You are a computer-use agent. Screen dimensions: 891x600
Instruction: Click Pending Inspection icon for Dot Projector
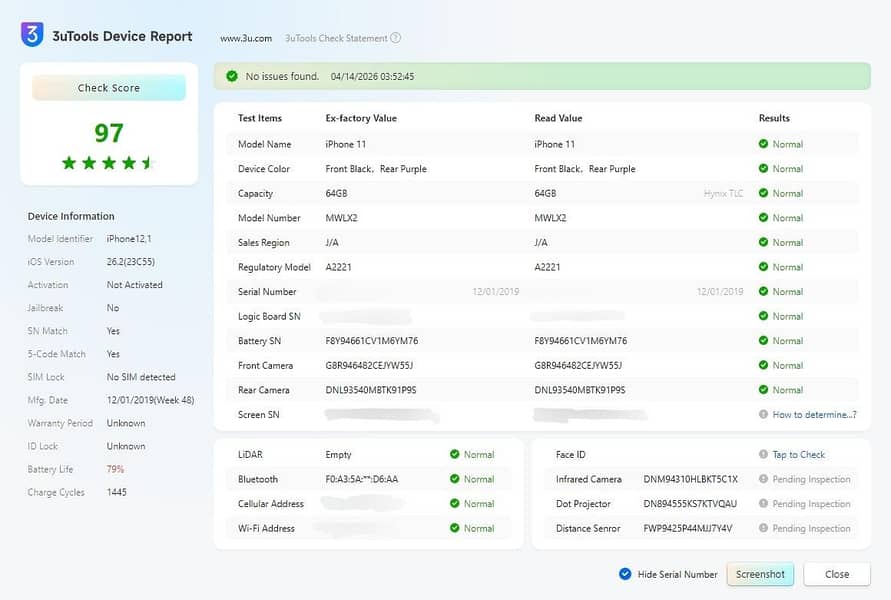tap(764, 504)
